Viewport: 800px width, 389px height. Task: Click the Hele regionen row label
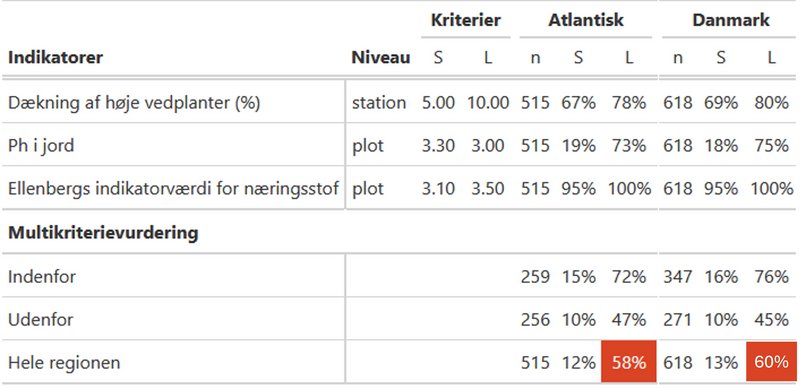pos(64,363)
